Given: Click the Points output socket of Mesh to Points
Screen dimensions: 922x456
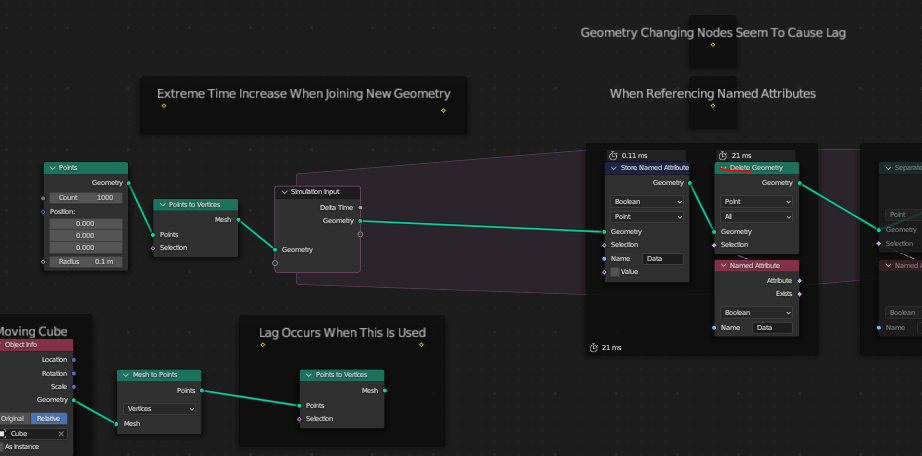Looking at the screenshot, I should 202,391.
